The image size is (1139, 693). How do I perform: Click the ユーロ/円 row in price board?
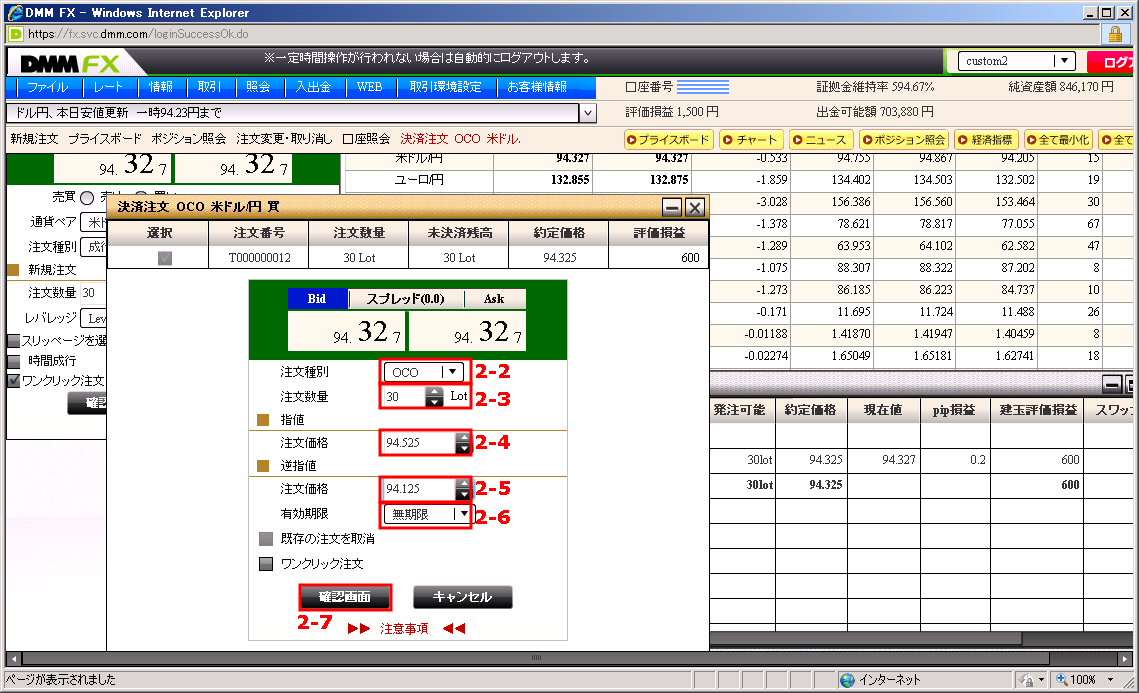tap(739, 180)
